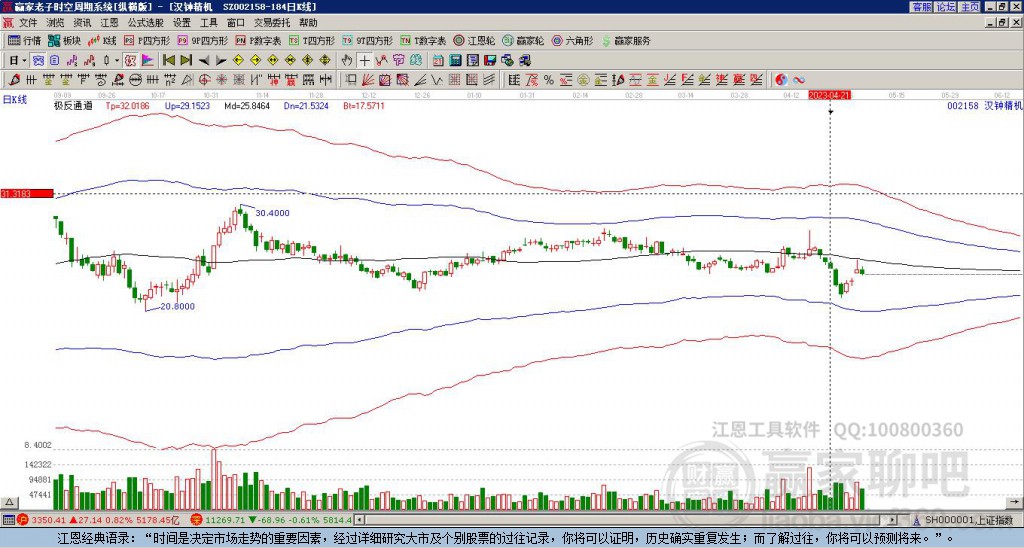Select the red fan lines tool
Image resolution: width=1024 pixels, height=548 pixels.
click(x=367, y=80)
